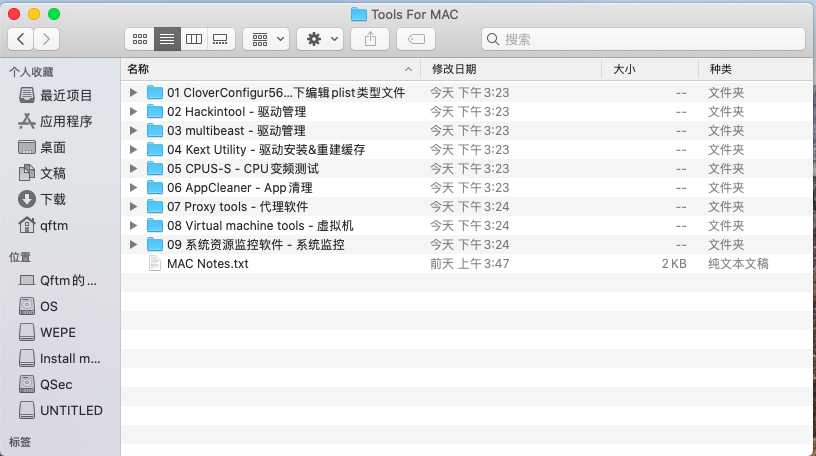
Task: Switch to gallery view
Action: (221, 39)
